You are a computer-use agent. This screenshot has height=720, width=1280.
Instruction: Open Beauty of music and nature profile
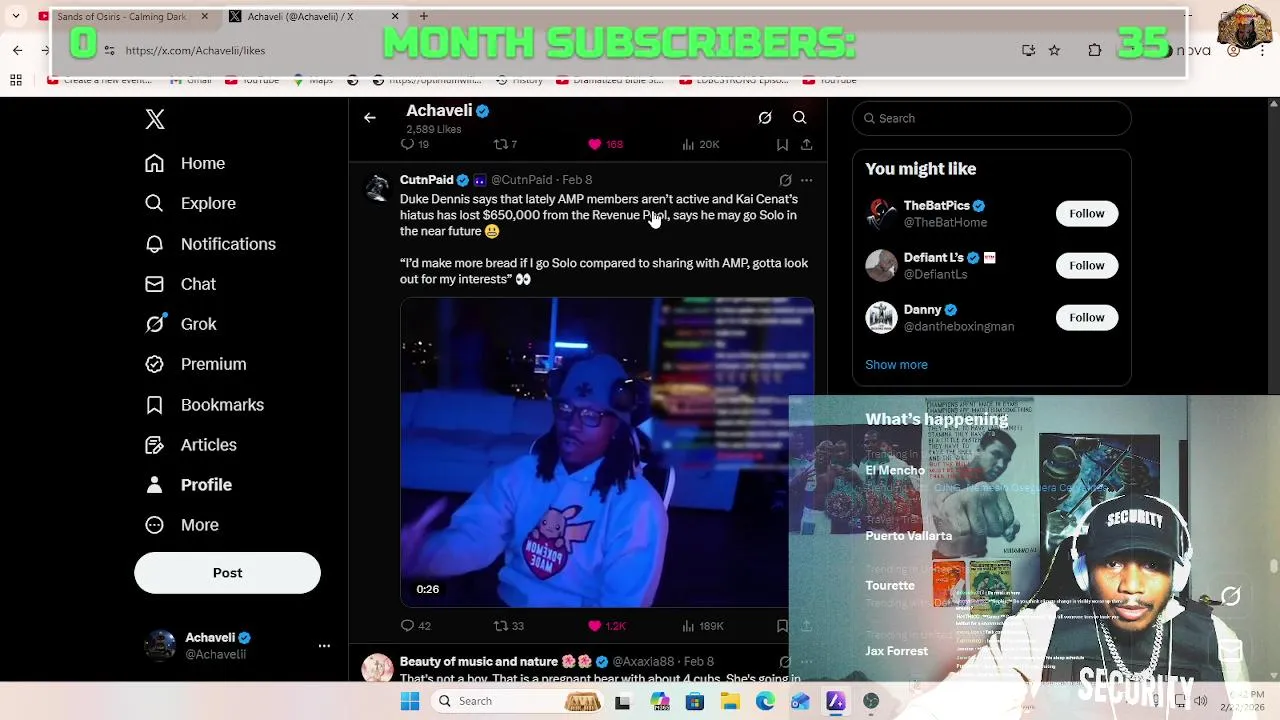click(x=479, y=662)
